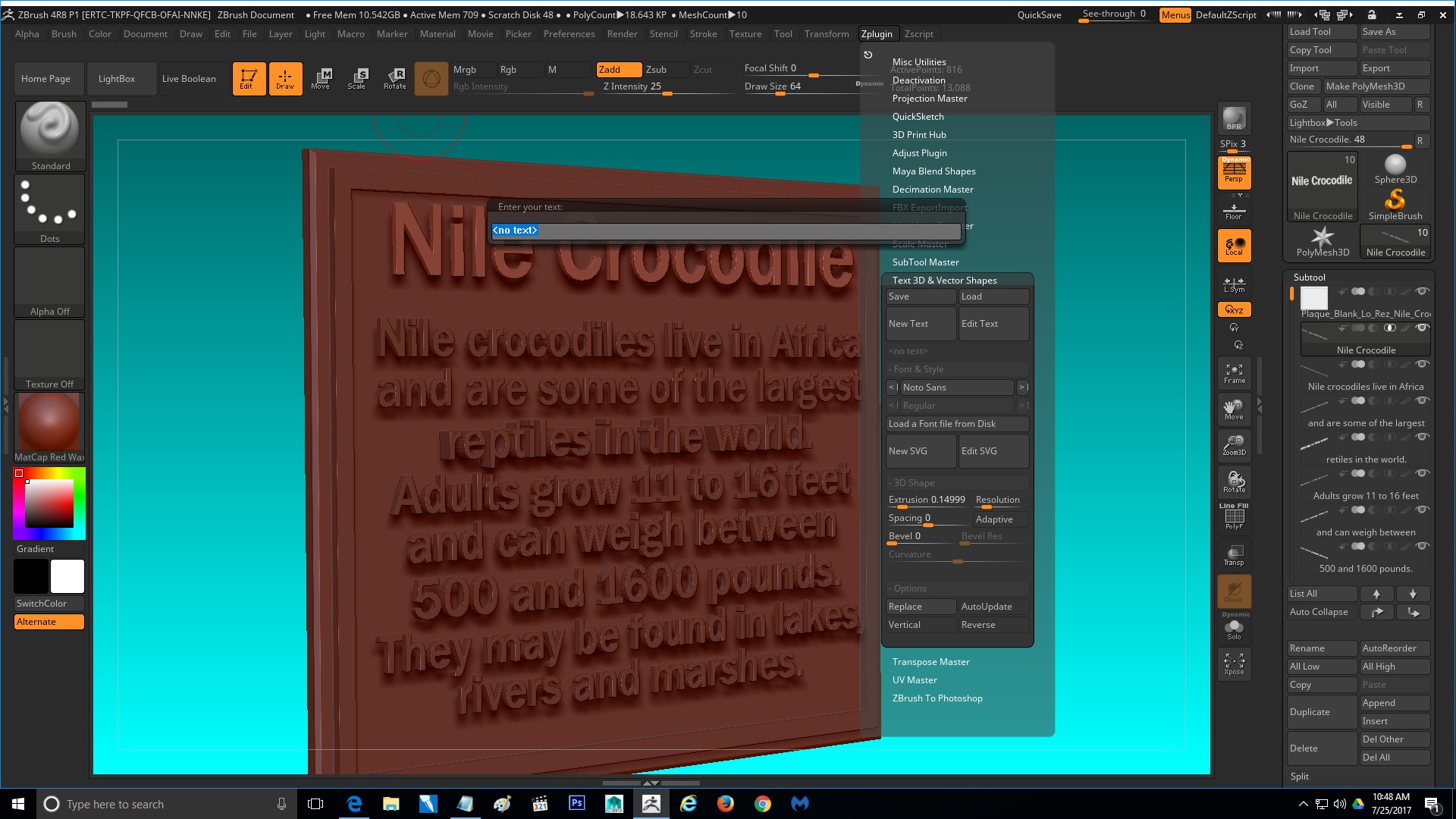Click the Move canvas icon in right shelf
Screen dimensions: 1456x819
[x=1234, y=409]
